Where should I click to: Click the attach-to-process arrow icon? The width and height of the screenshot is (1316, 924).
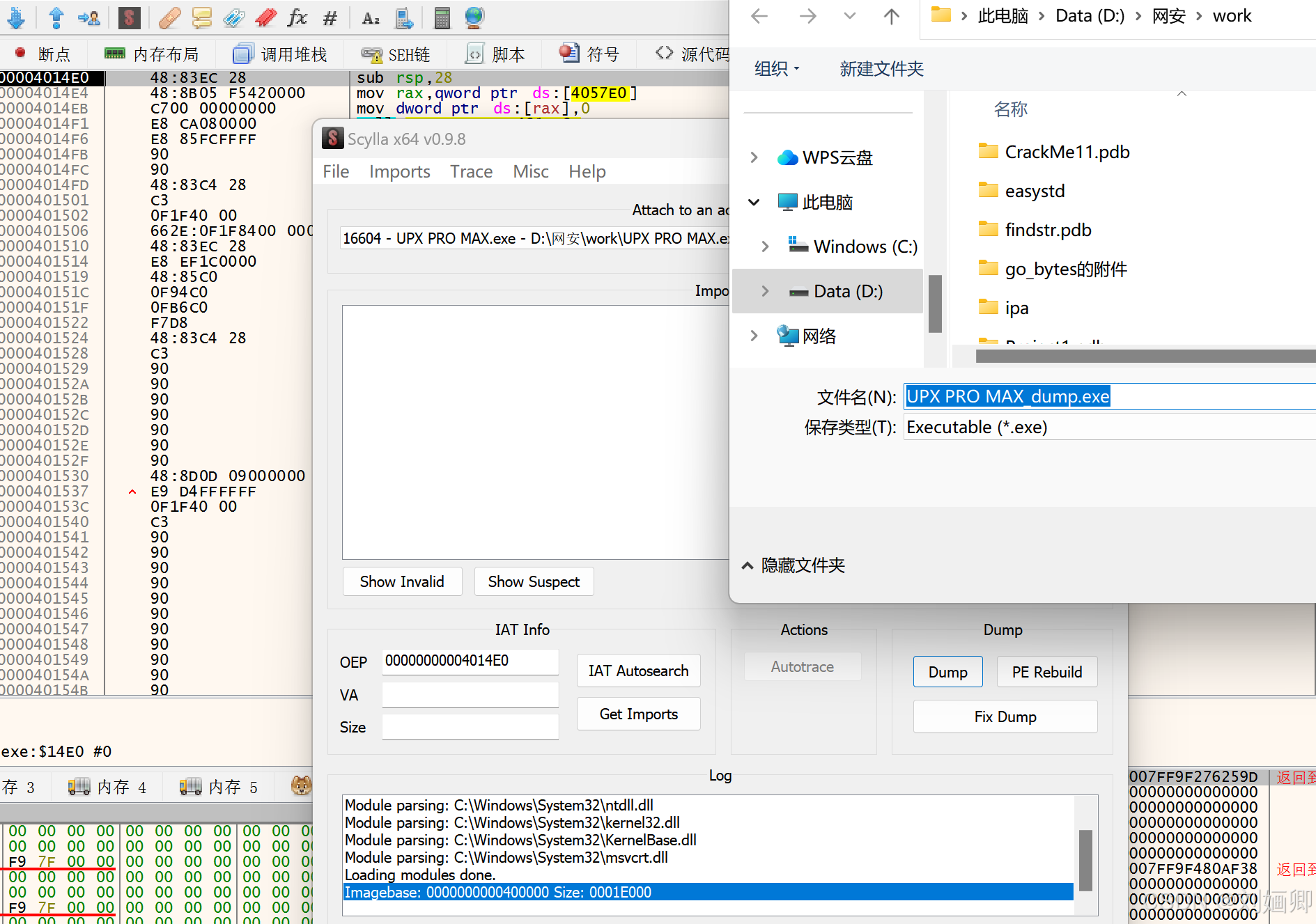88,18
